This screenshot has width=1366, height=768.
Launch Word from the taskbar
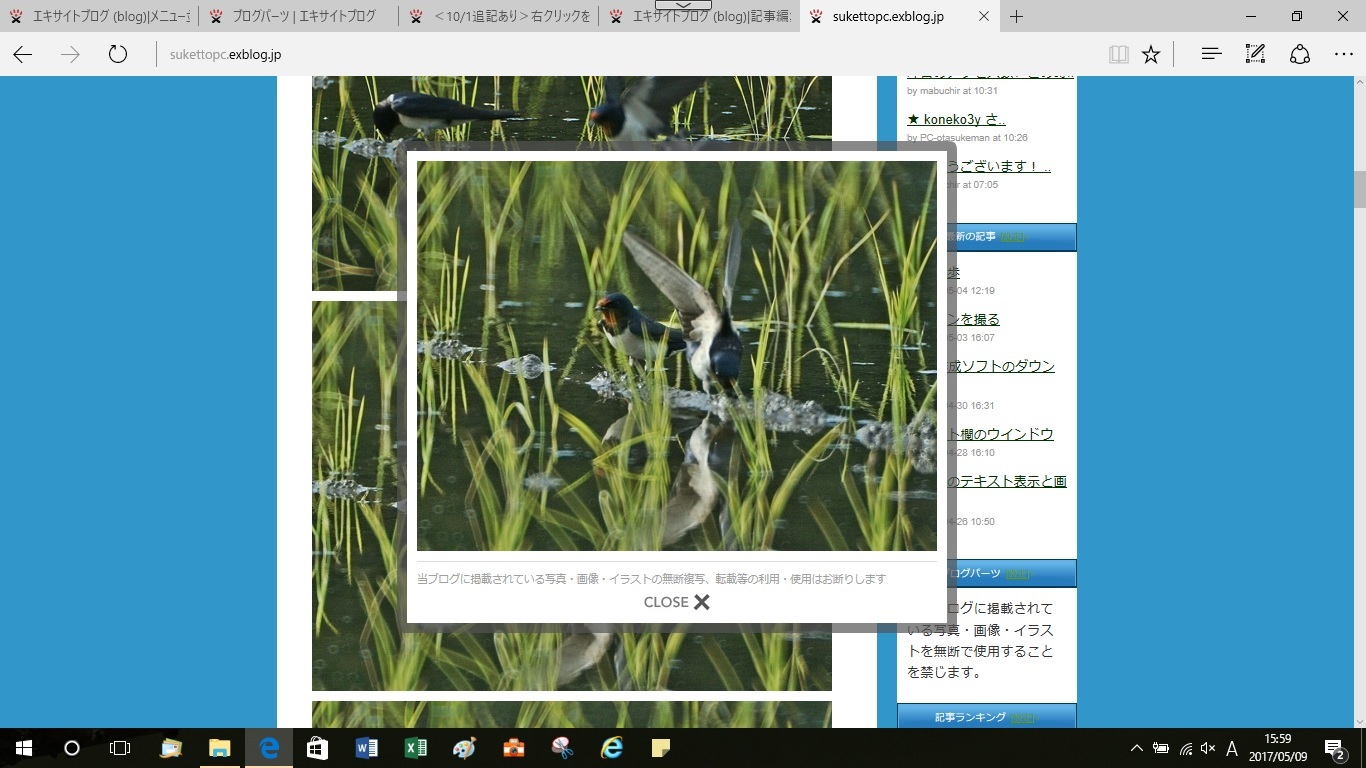coord(366,748)
